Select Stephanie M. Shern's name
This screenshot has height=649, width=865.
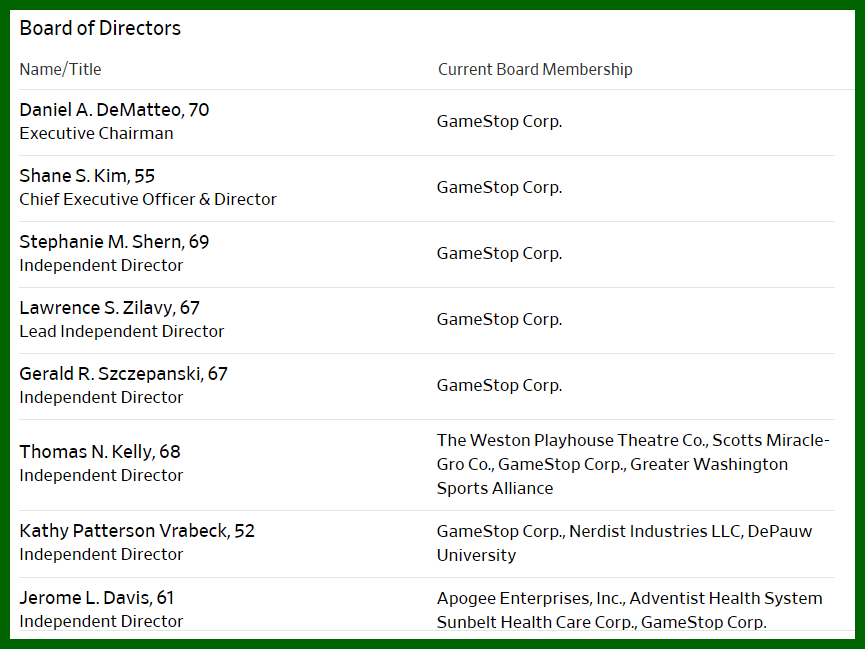point(102,242)
